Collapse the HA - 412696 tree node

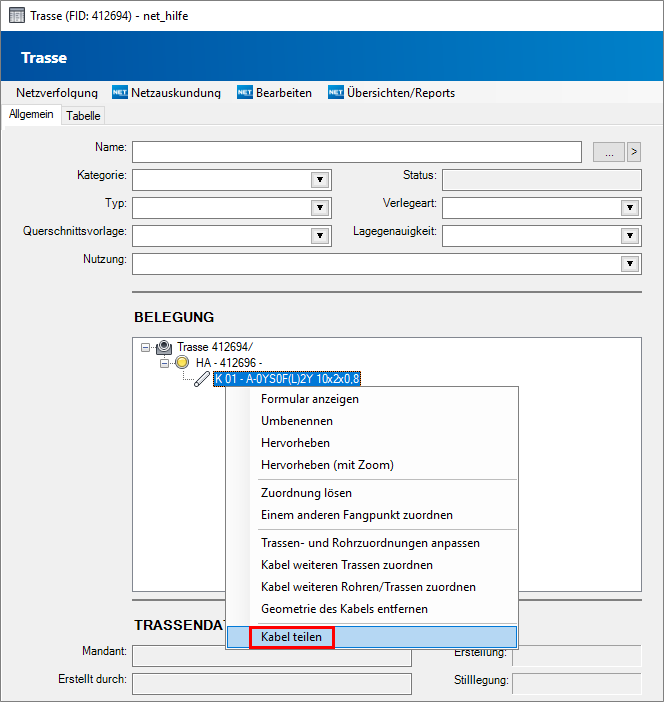coord(165,362)
